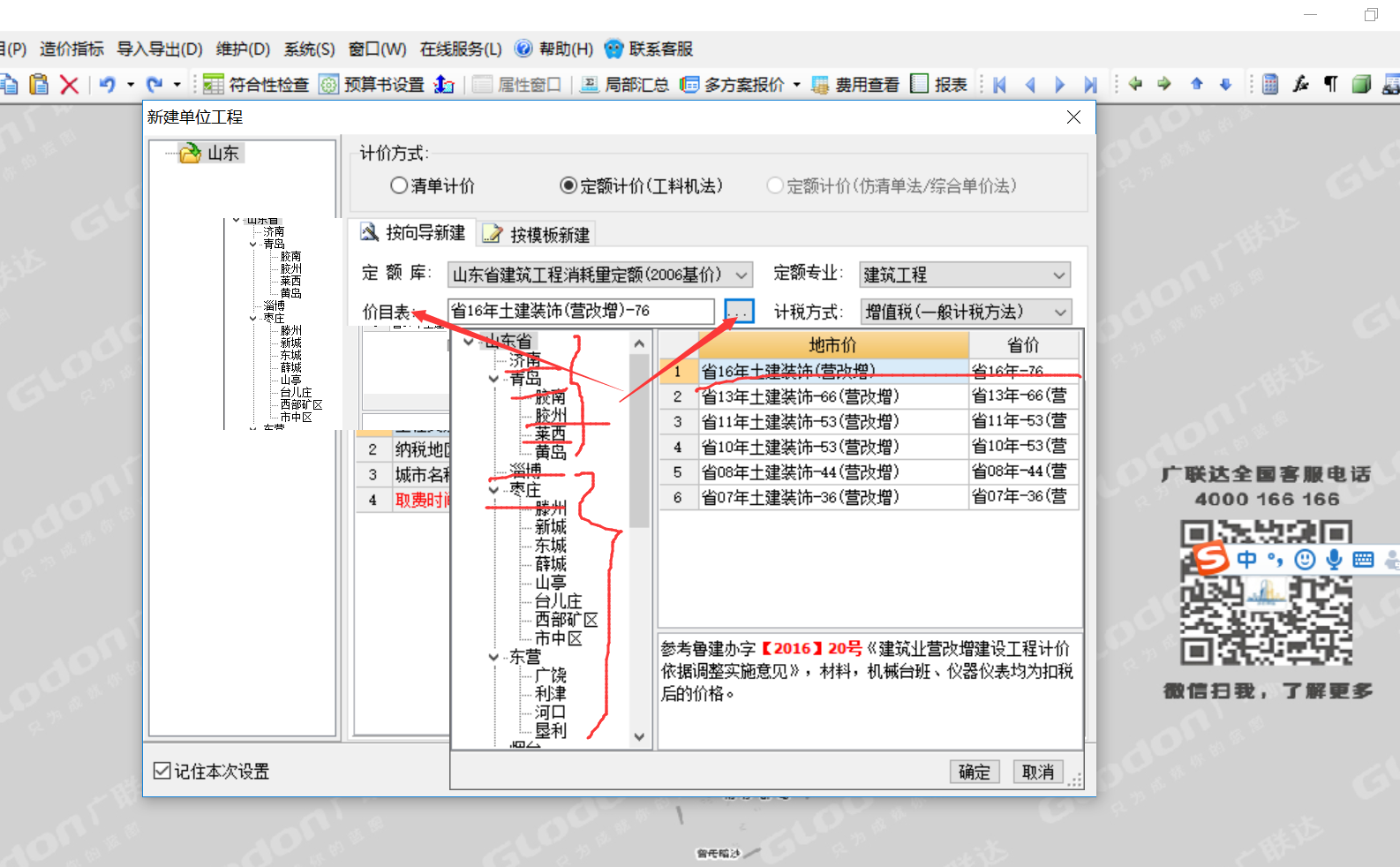The image size is (1400, 867).
Task: Click region tree scrollbar up arrow
Action: [x=640, y=343]
